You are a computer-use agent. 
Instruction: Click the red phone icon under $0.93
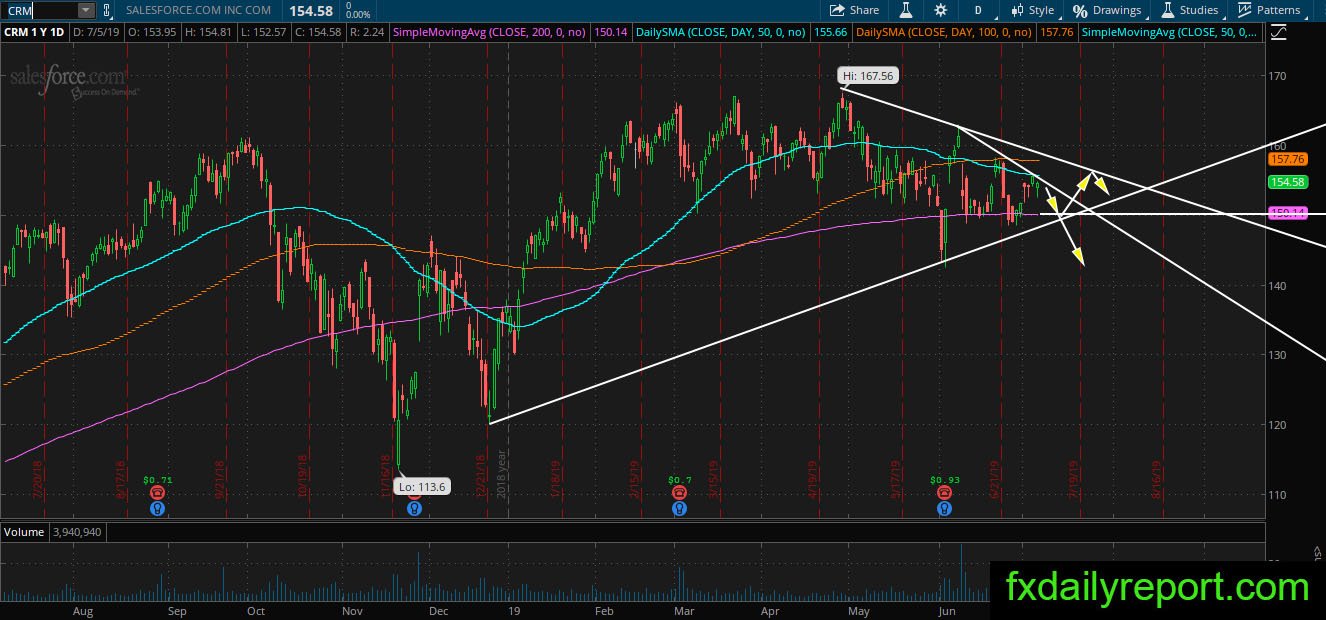tap(944, 493)
